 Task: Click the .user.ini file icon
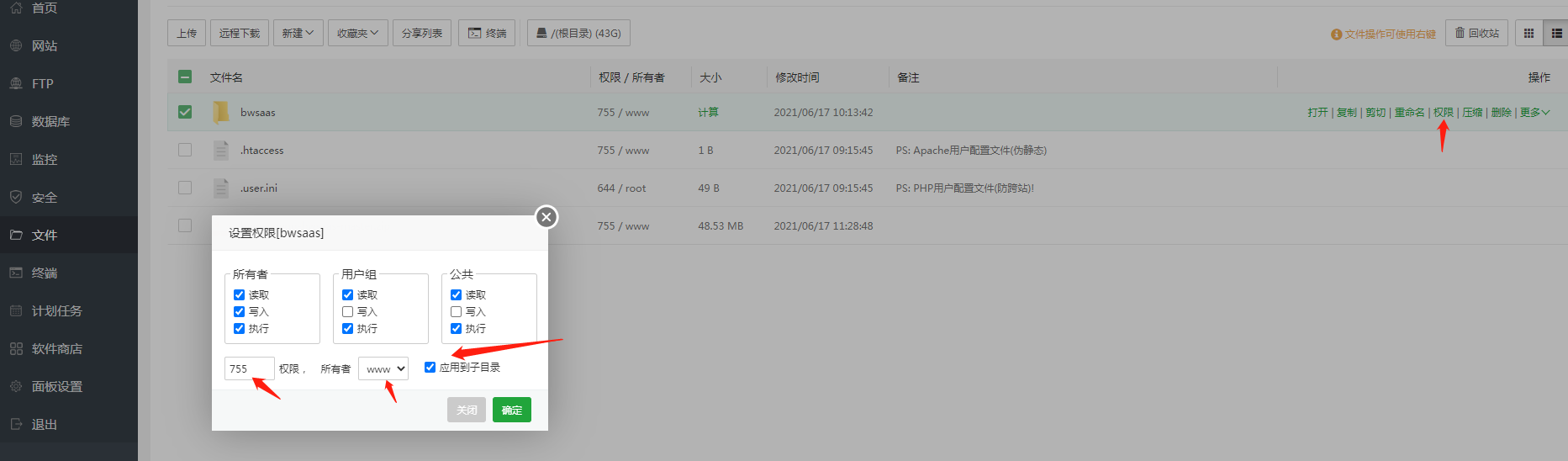(x=221, y=188)
